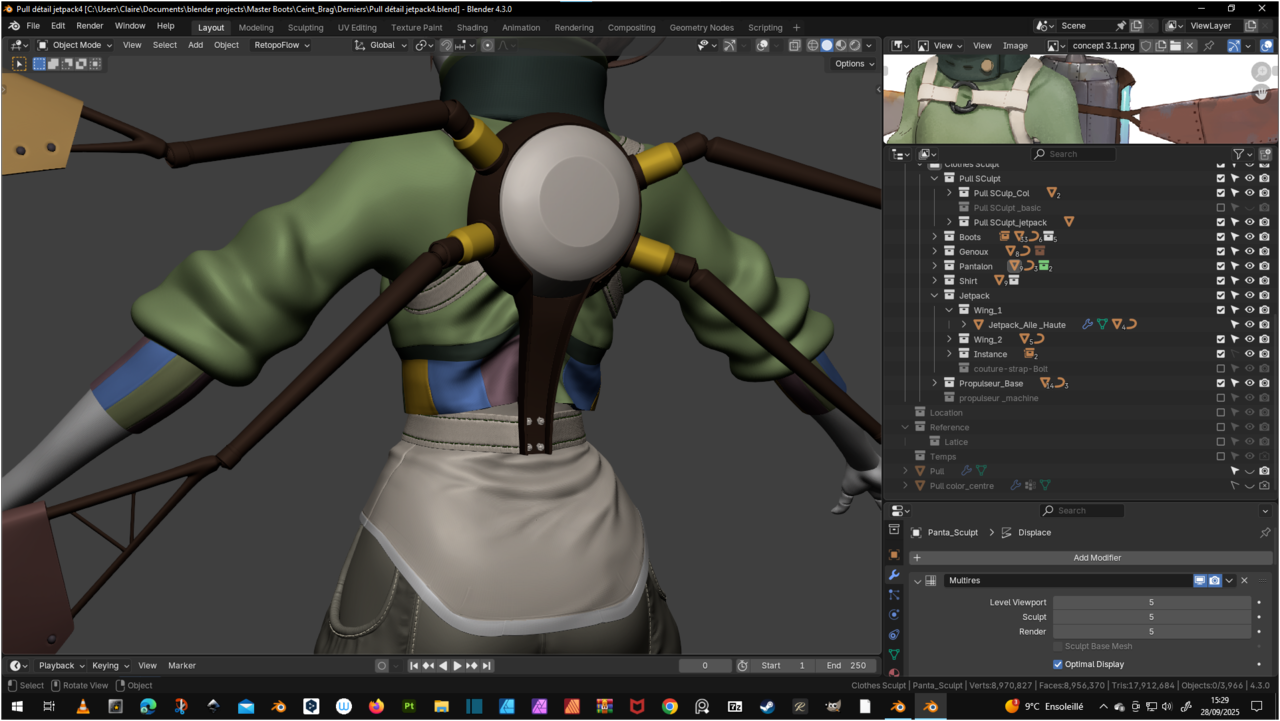
Task: Expand the Propulseur_Base collection
Action: click(935, 383)
